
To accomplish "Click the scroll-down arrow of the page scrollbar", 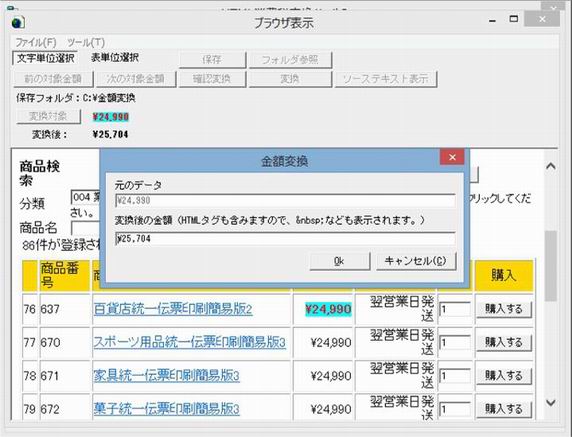I will (x=551, y=402).
